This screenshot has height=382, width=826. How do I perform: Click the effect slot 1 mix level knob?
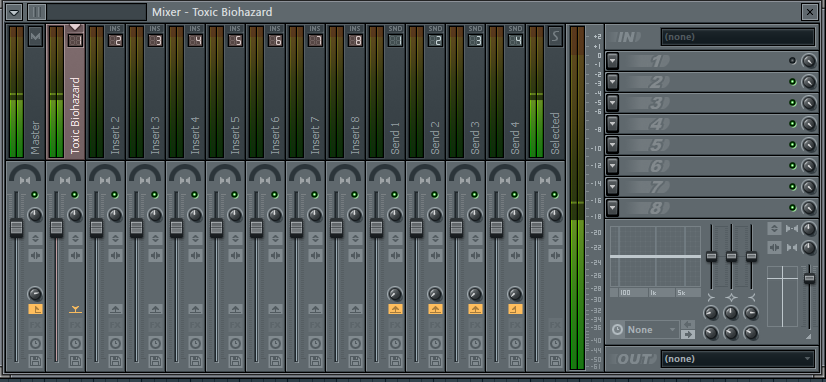[x=808, y=61]
